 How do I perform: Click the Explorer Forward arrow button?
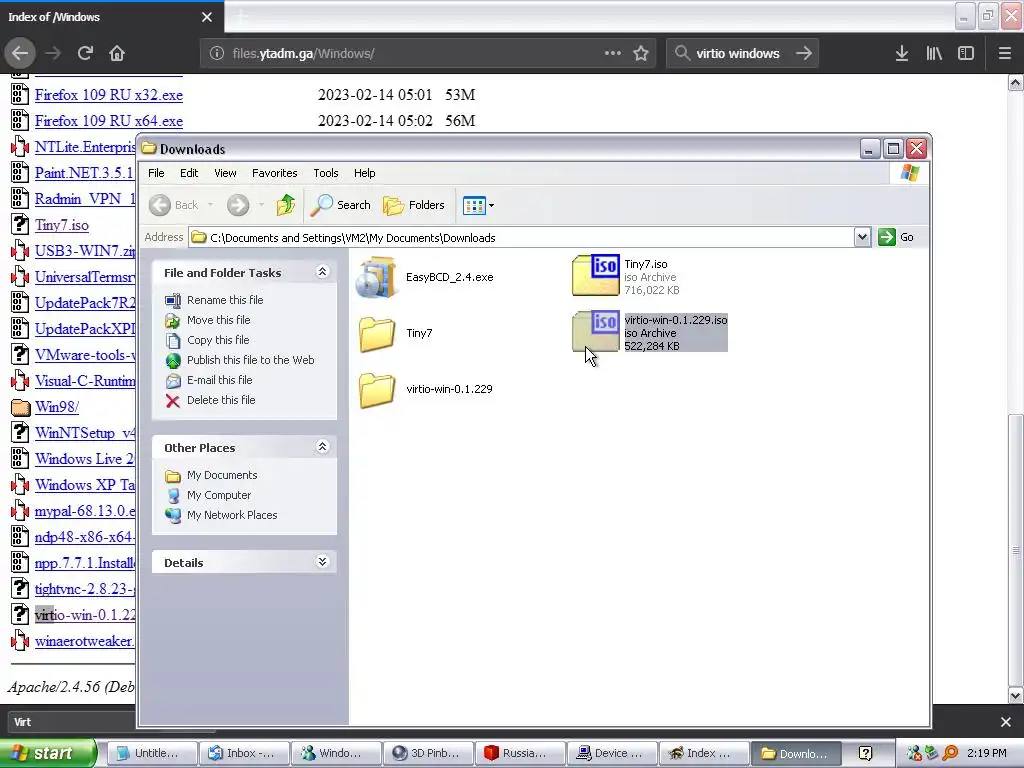[x=238, y=205]
